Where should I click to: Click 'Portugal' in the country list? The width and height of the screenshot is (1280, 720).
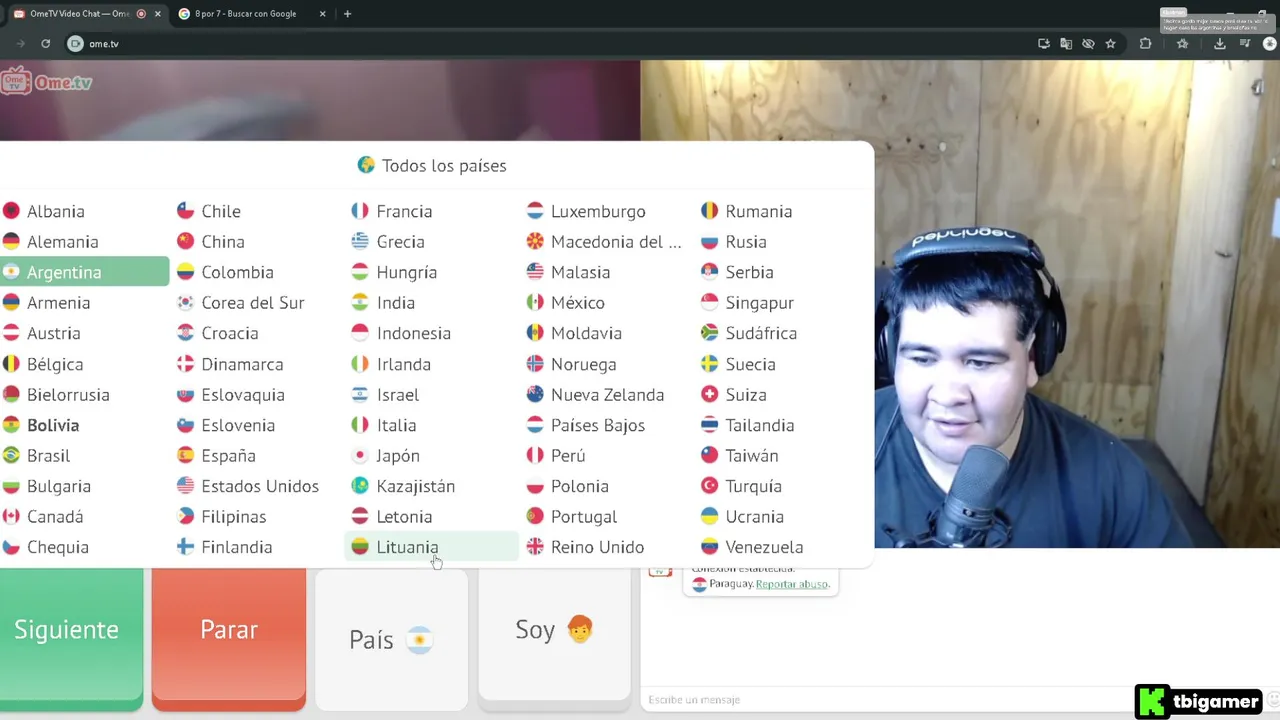pyautogui.click(x=584, y=517)
